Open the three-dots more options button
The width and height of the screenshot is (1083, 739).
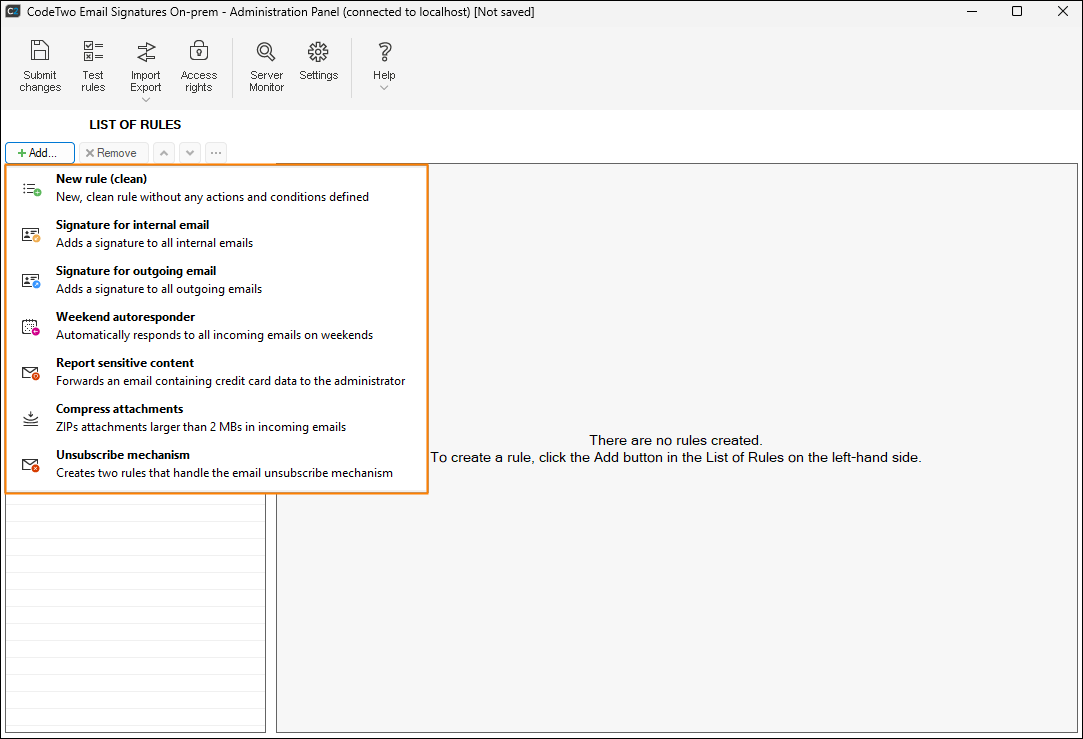215,153
